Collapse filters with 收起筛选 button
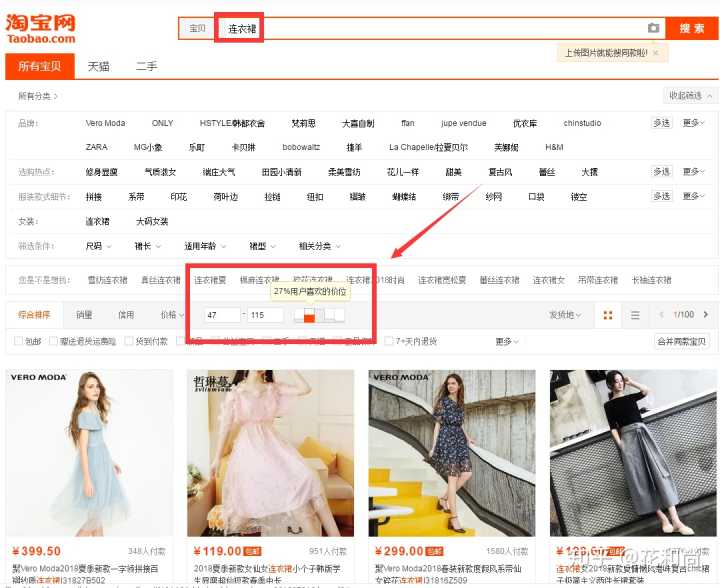Screen dimensions: 720x588 pos(691,96)
